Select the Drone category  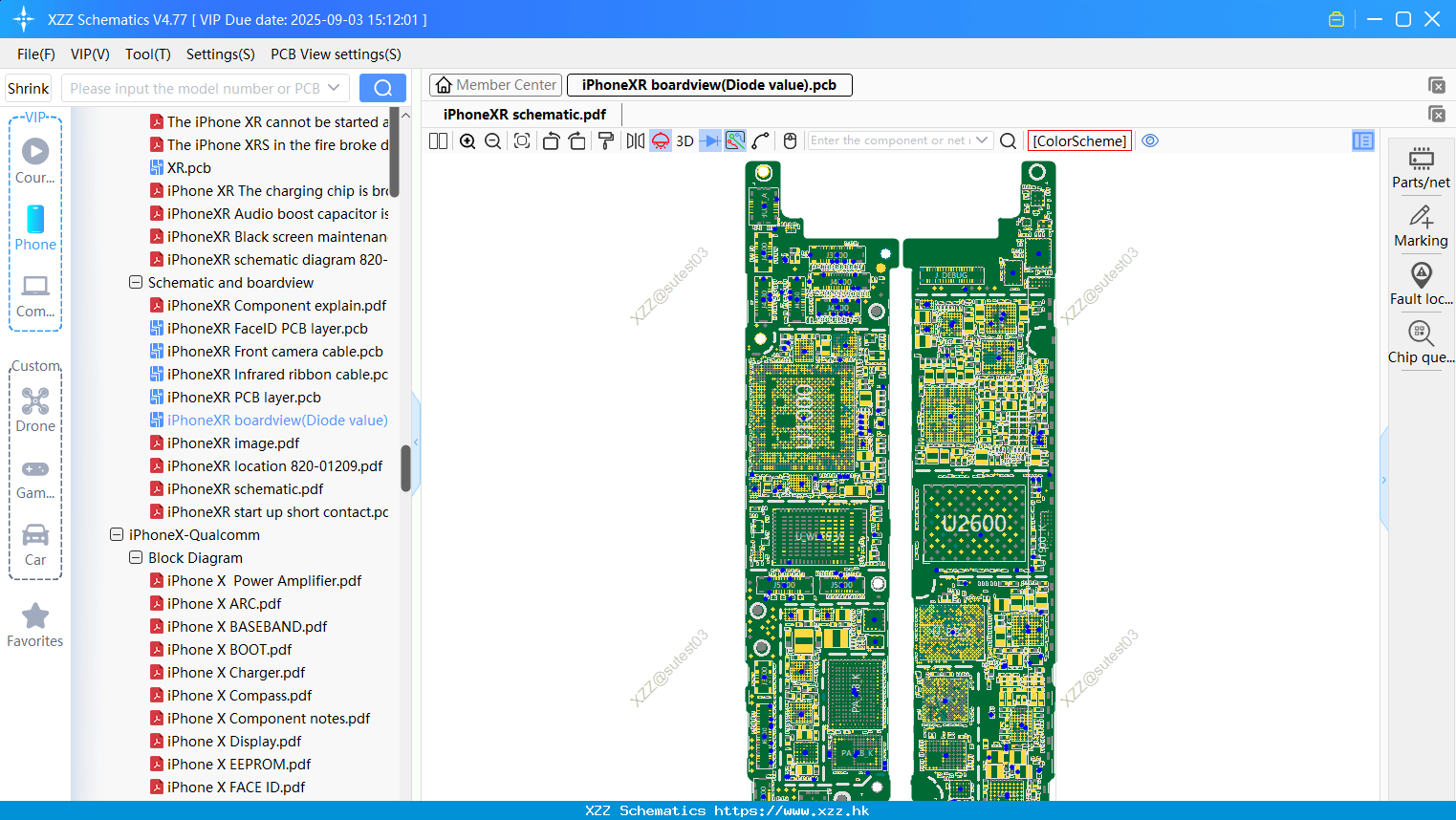(35, 410)
